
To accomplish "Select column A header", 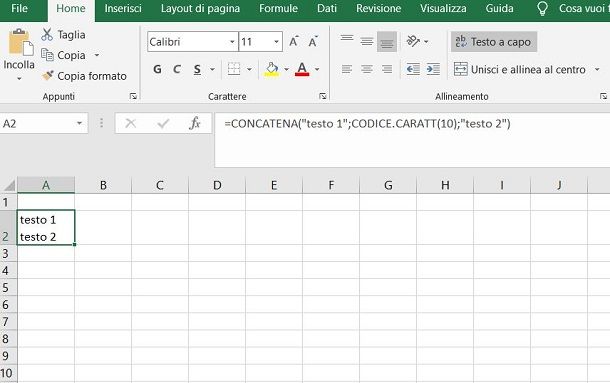I will point(46,185).
